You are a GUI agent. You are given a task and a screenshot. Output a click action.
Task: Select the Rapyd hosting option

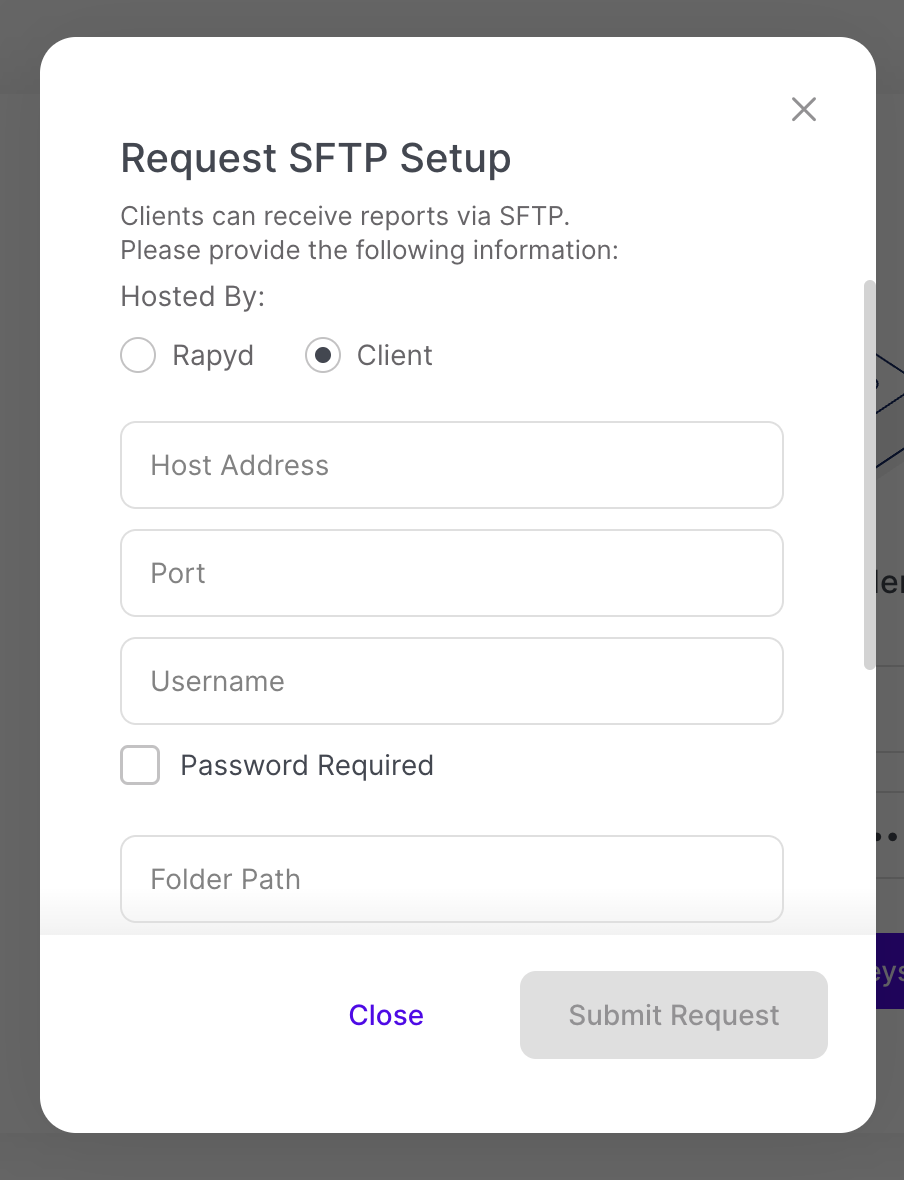pyautogui.click(x=138, y=355)
